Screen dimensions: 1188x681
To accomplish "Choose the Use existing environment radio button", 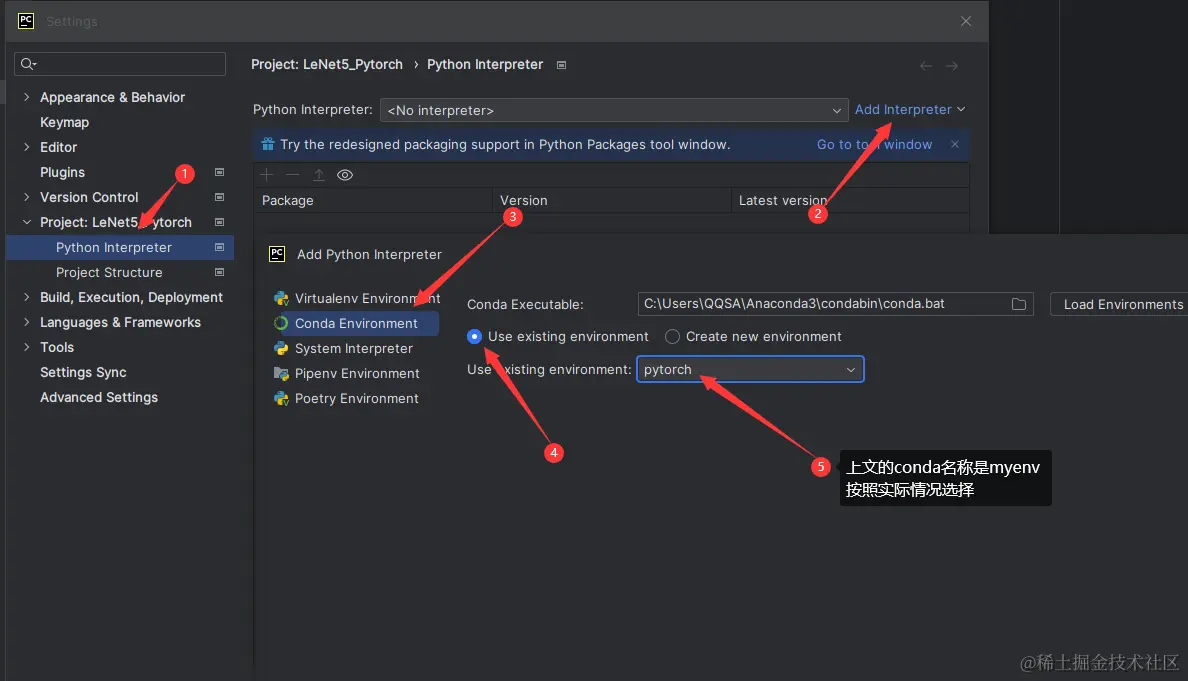I will pos(474,336).
